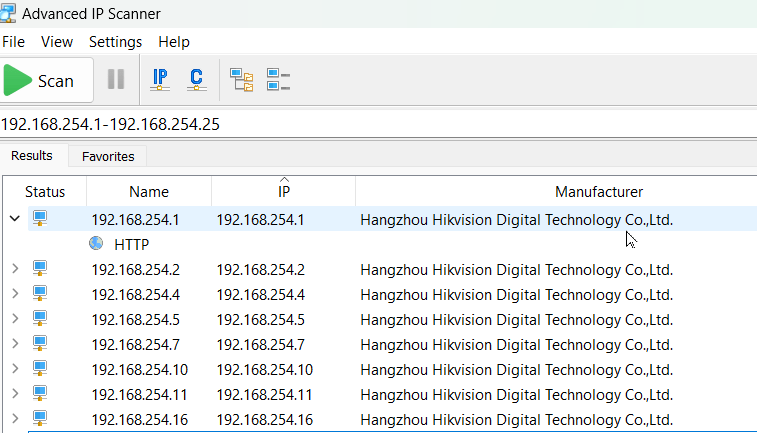Image resolution: width=757 pixels, height=433 pixels.
Task: Switch to the Favorites tab
Action: coord(108,156)
